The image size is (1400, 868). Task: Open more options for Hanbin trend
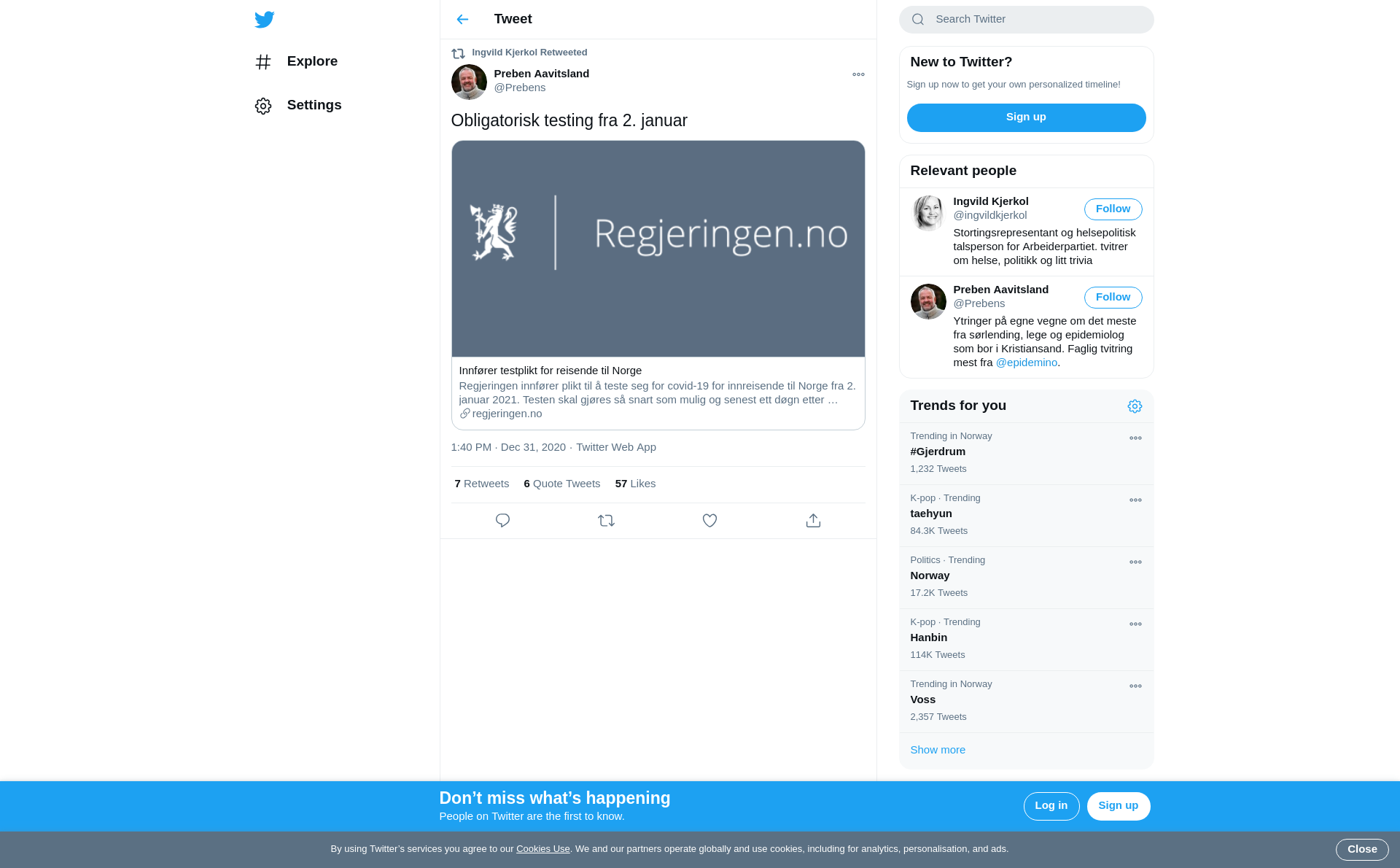(x=1135, y=624)
